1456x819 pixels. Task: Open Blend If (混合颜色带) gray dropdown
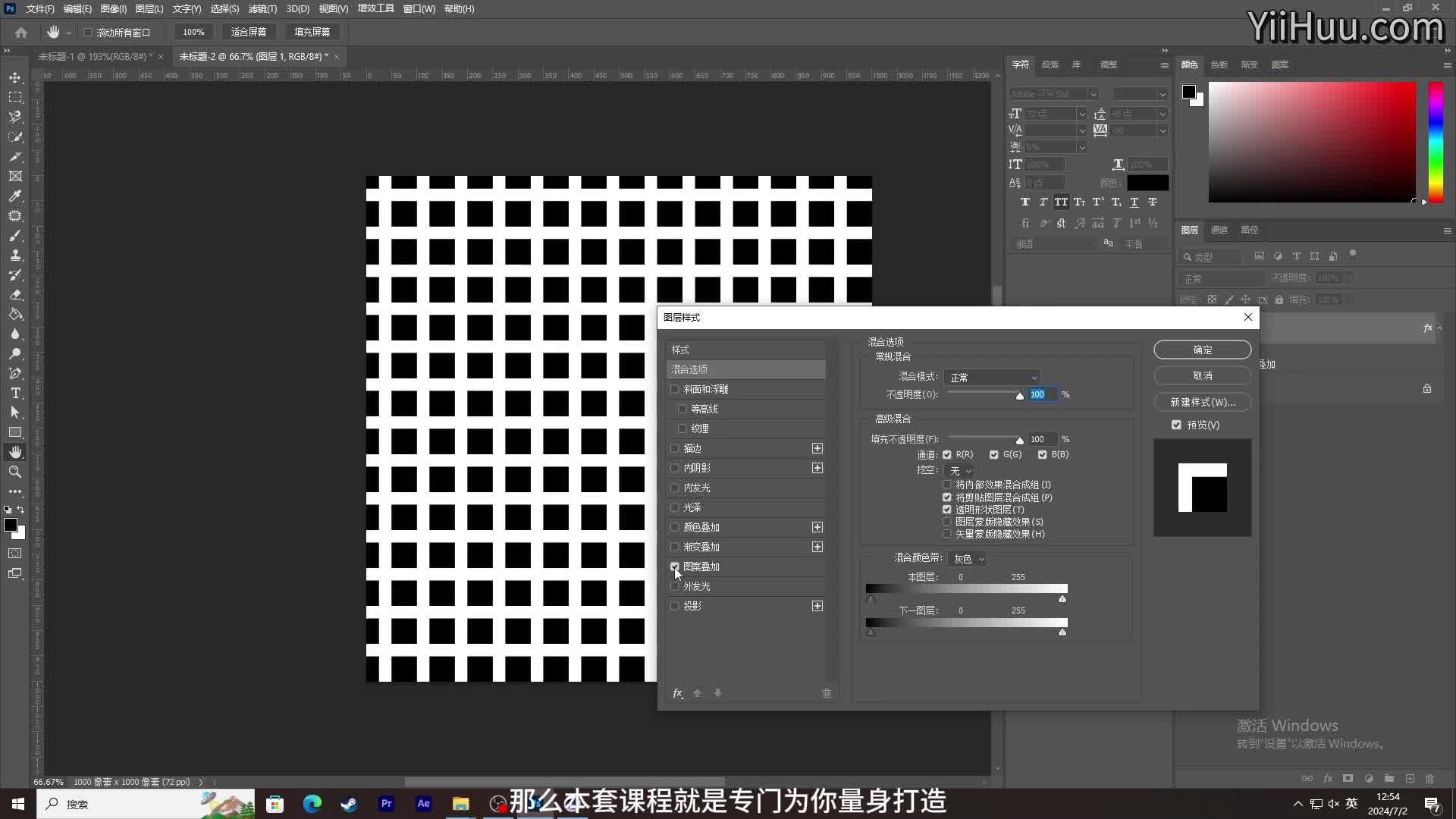[968, 559]
